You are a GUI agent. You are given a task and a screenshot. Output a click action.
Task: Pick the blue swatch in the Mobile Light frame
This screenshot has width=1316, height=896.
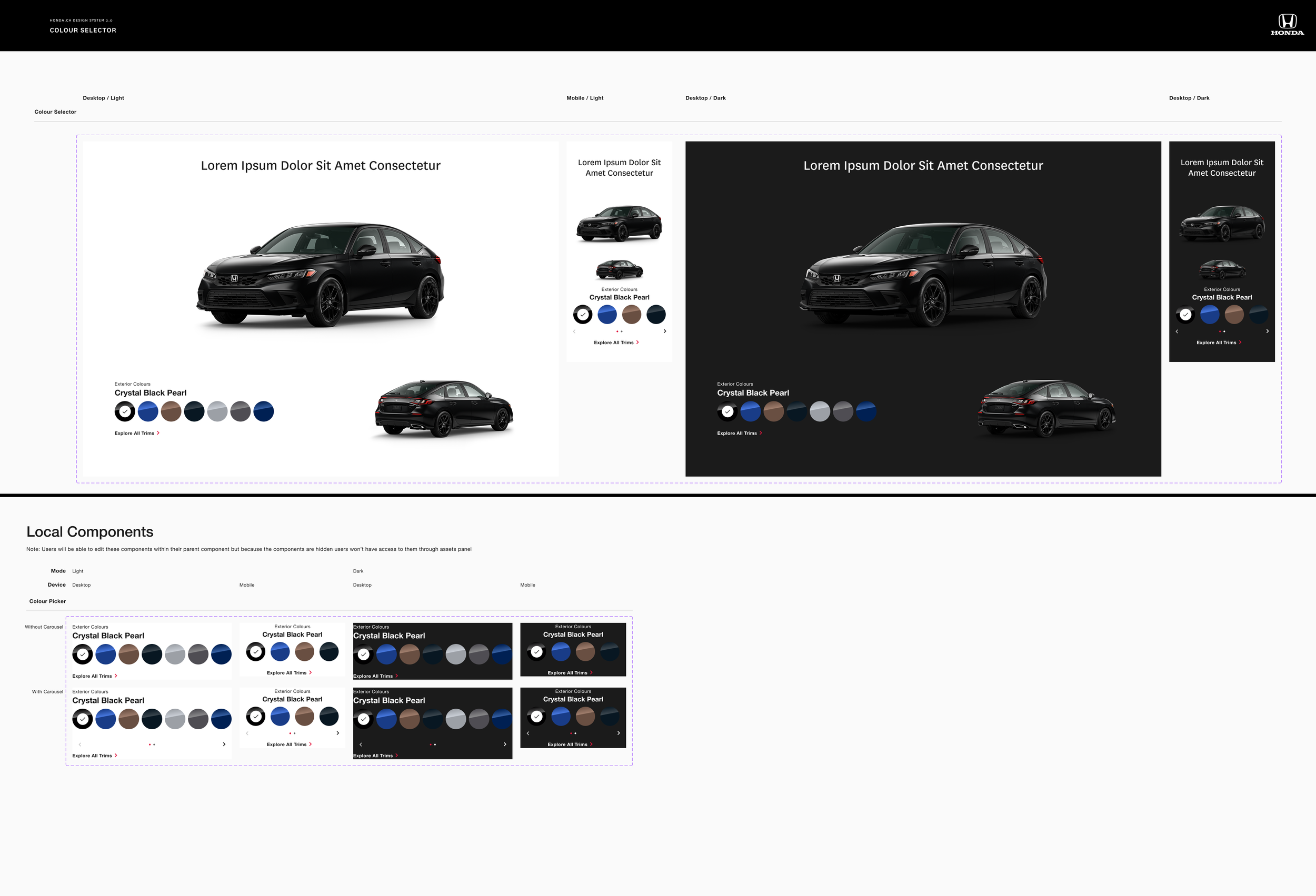pyautogui.click(x=607, y=314)
